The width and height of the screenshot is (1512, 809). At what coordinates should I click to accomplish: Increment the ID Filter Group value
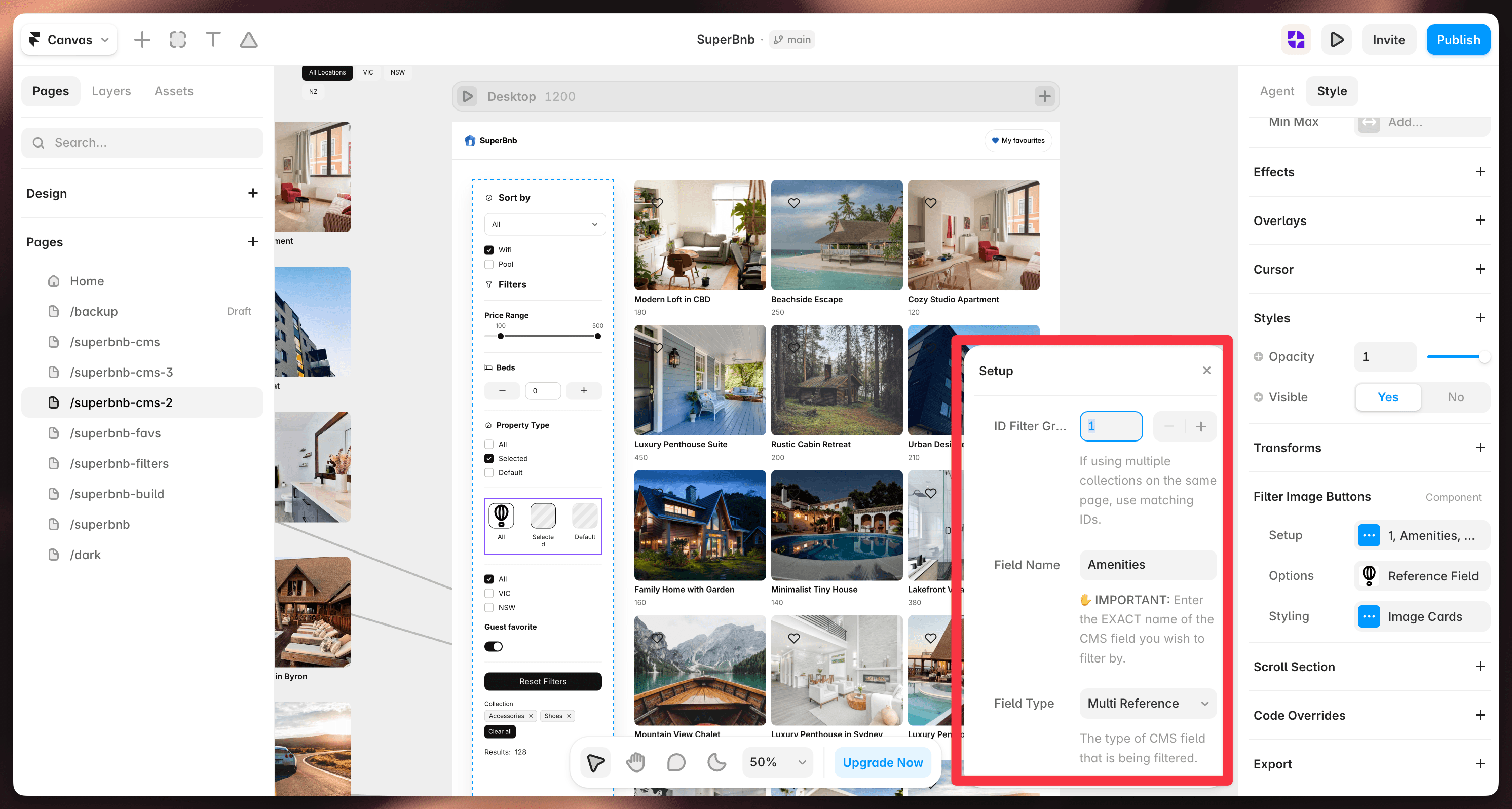coord(1201,427)
